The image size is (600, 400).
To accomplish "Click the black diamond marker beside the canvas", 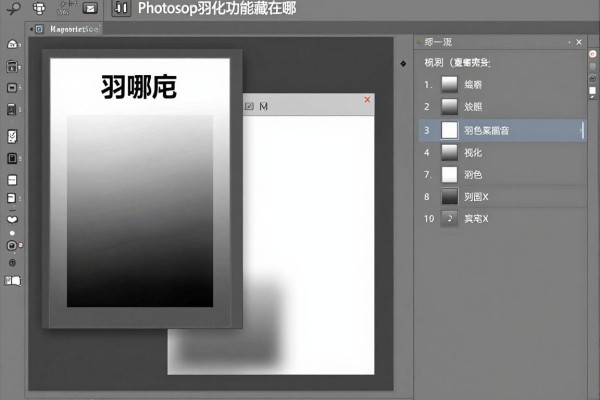I will (403, 64).
